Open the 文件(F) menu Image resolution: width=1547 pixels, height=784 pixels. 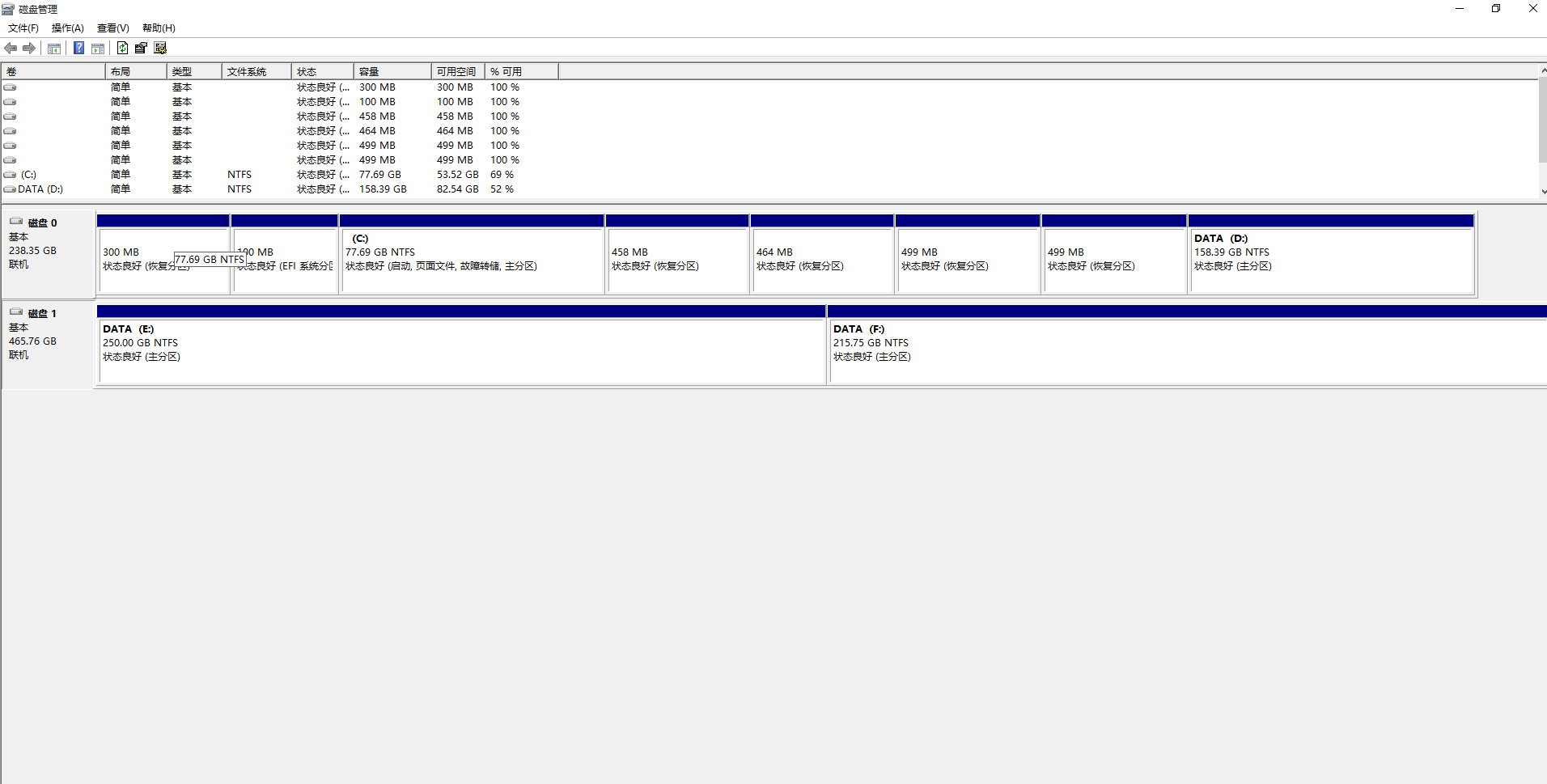pos(23,28)
